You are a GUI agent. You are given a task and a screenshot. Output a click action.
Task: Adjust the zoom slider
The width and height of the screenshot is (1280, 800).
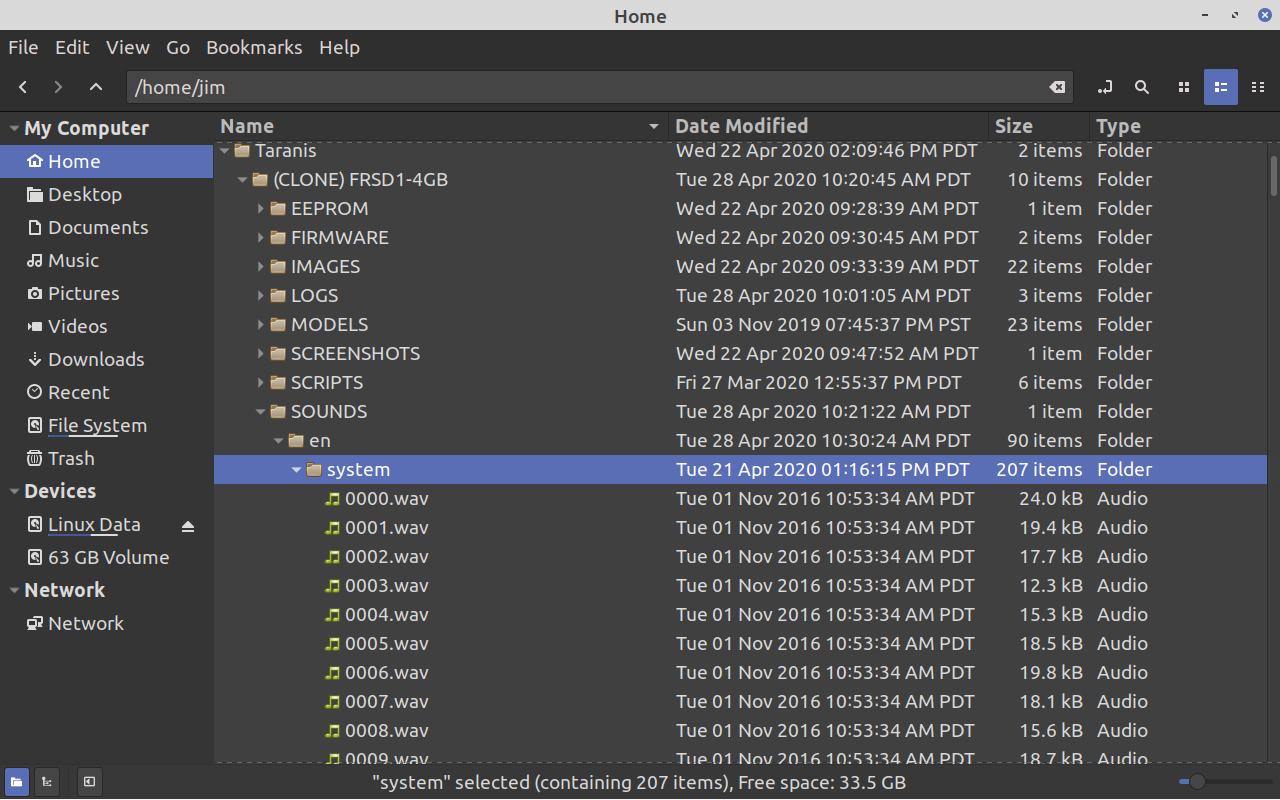tap(1195, 783)
